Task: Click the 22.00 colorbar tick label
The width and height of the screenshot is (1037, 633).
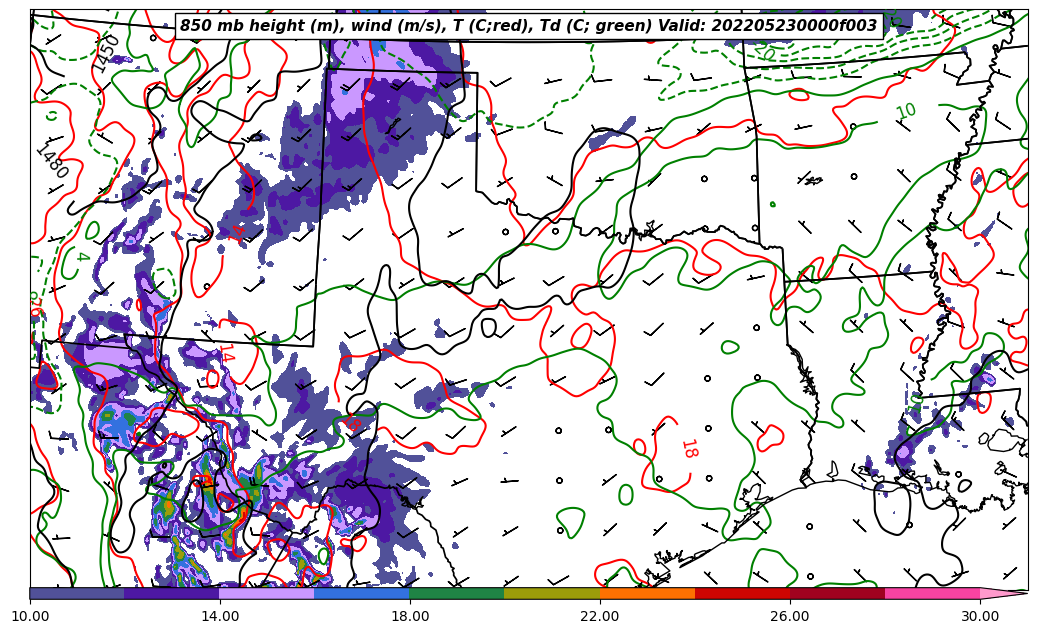Action: (600, 616)
